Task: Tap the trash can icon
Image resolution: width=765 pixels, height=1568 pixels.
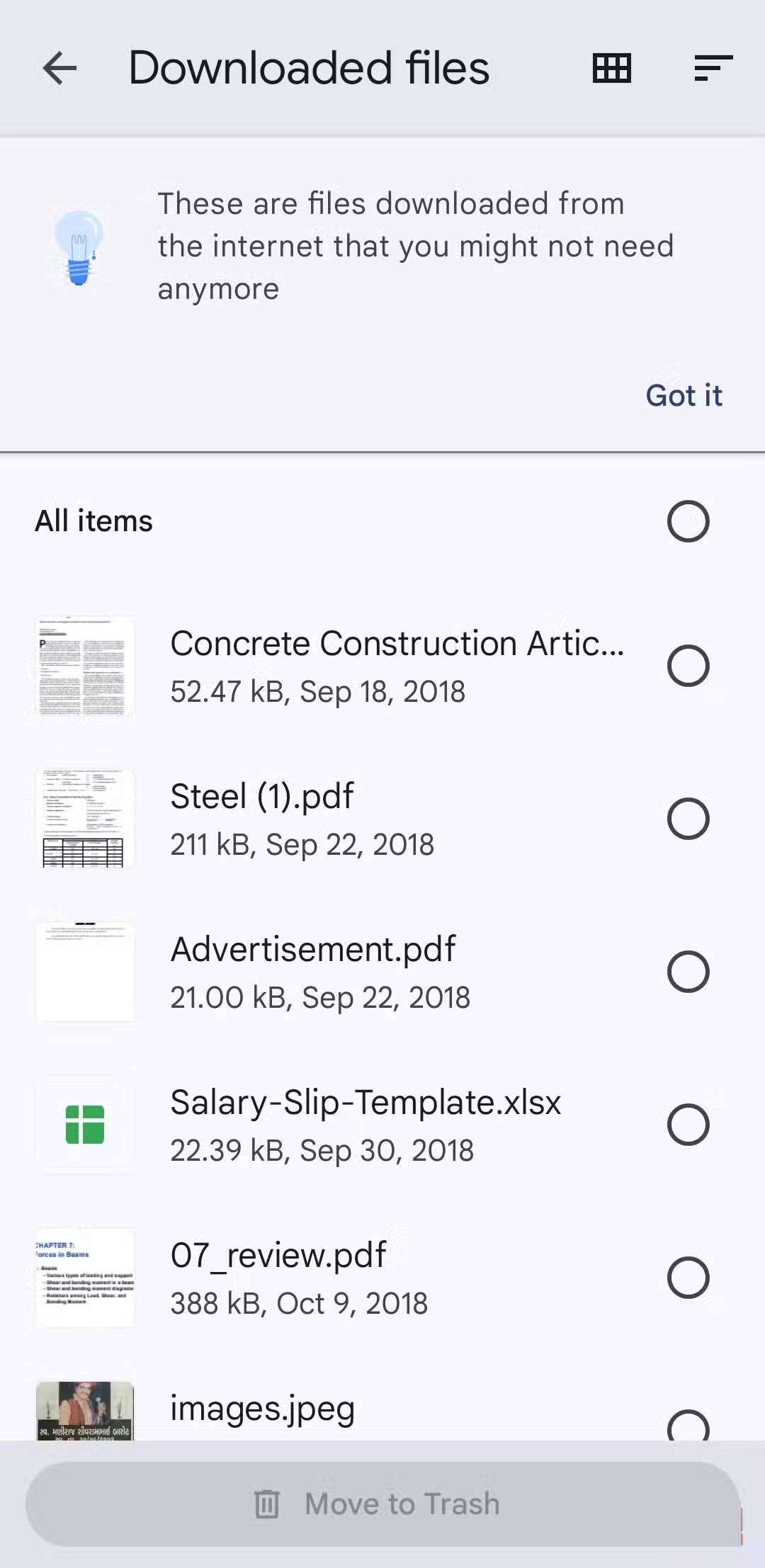Action: tap(267, 1504)
